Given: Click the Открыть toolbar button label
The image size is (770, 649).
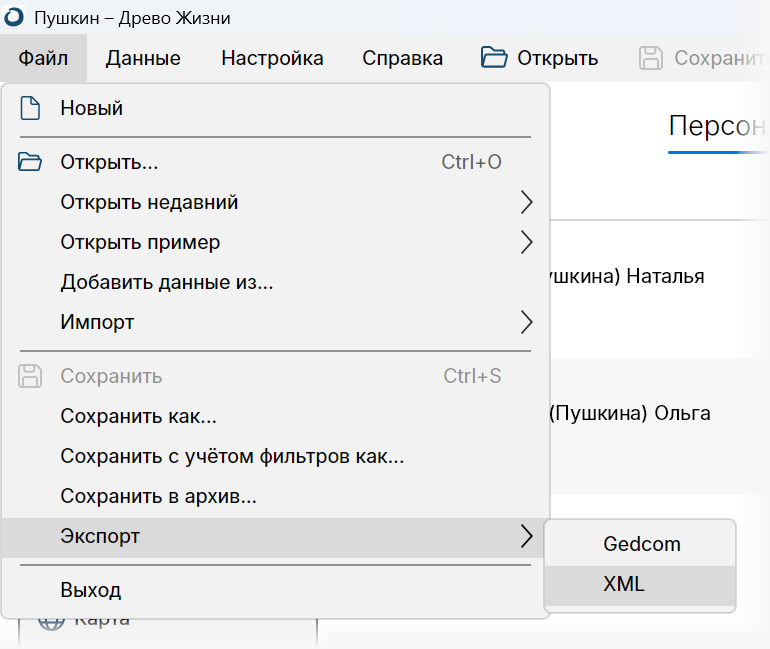Looking at the screenshot, I should (557, 58).
